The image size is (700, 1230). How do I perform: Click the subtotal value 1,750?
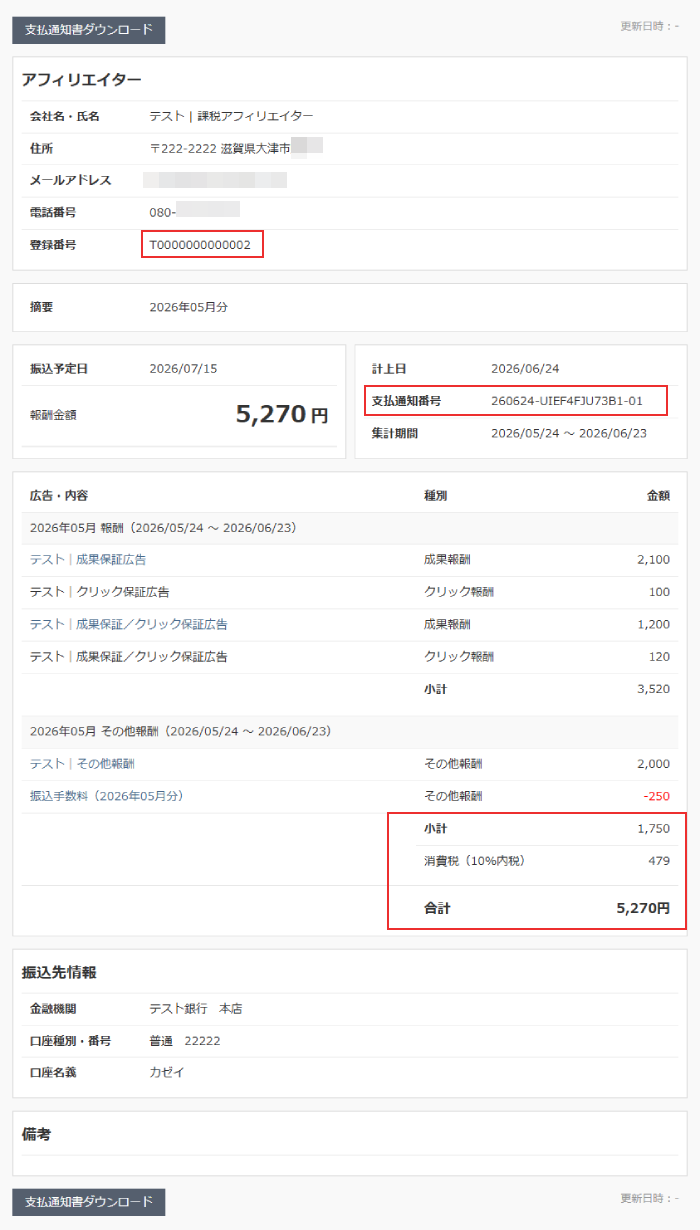tap(653, 829)
